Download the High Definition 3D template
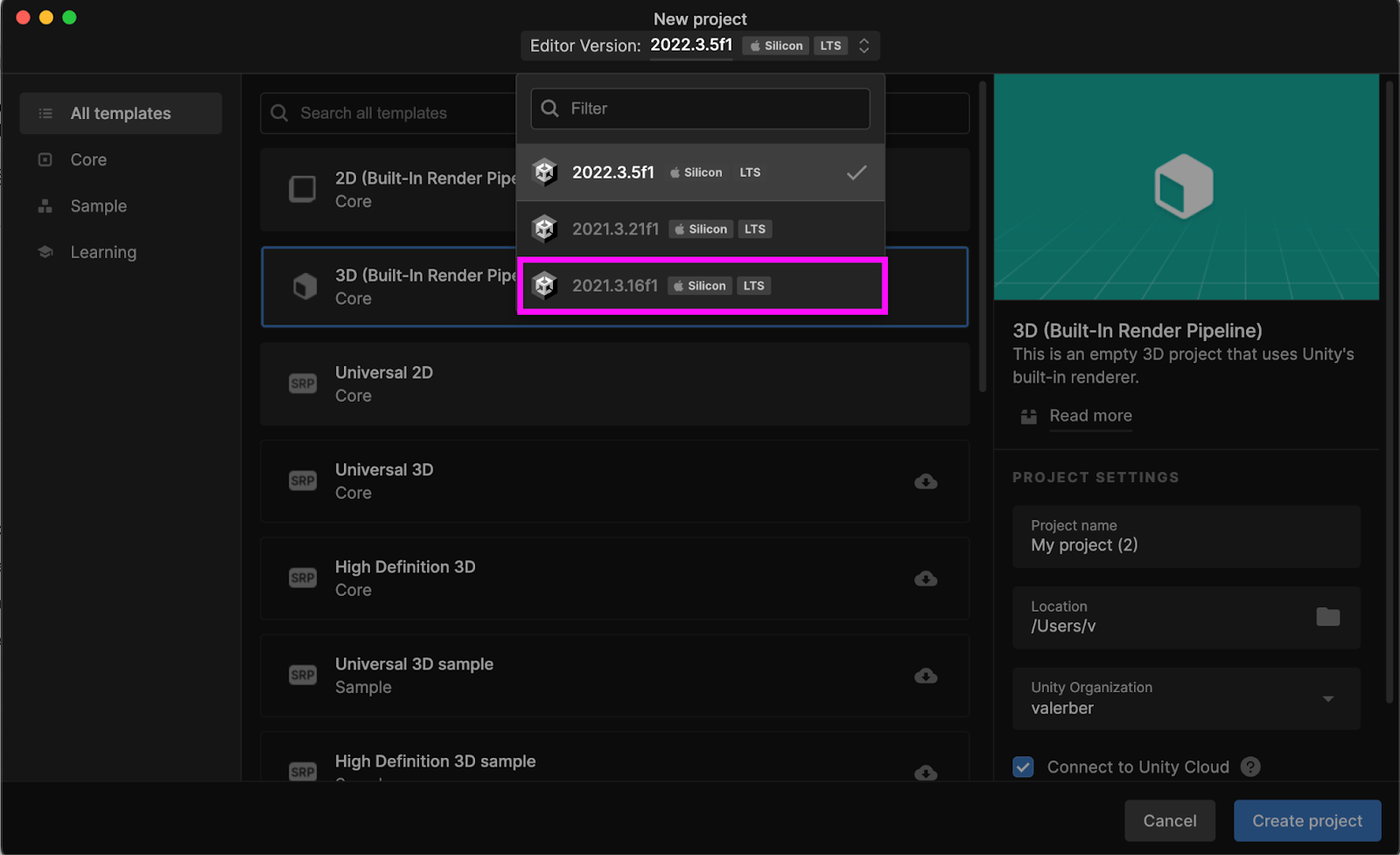Screen dimensions: 1400x855 tap(926, 578)
